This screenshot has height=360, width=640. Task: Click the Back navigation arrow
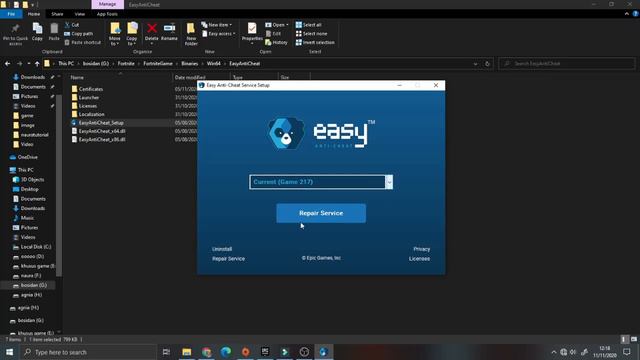click(x=8, y=64)
